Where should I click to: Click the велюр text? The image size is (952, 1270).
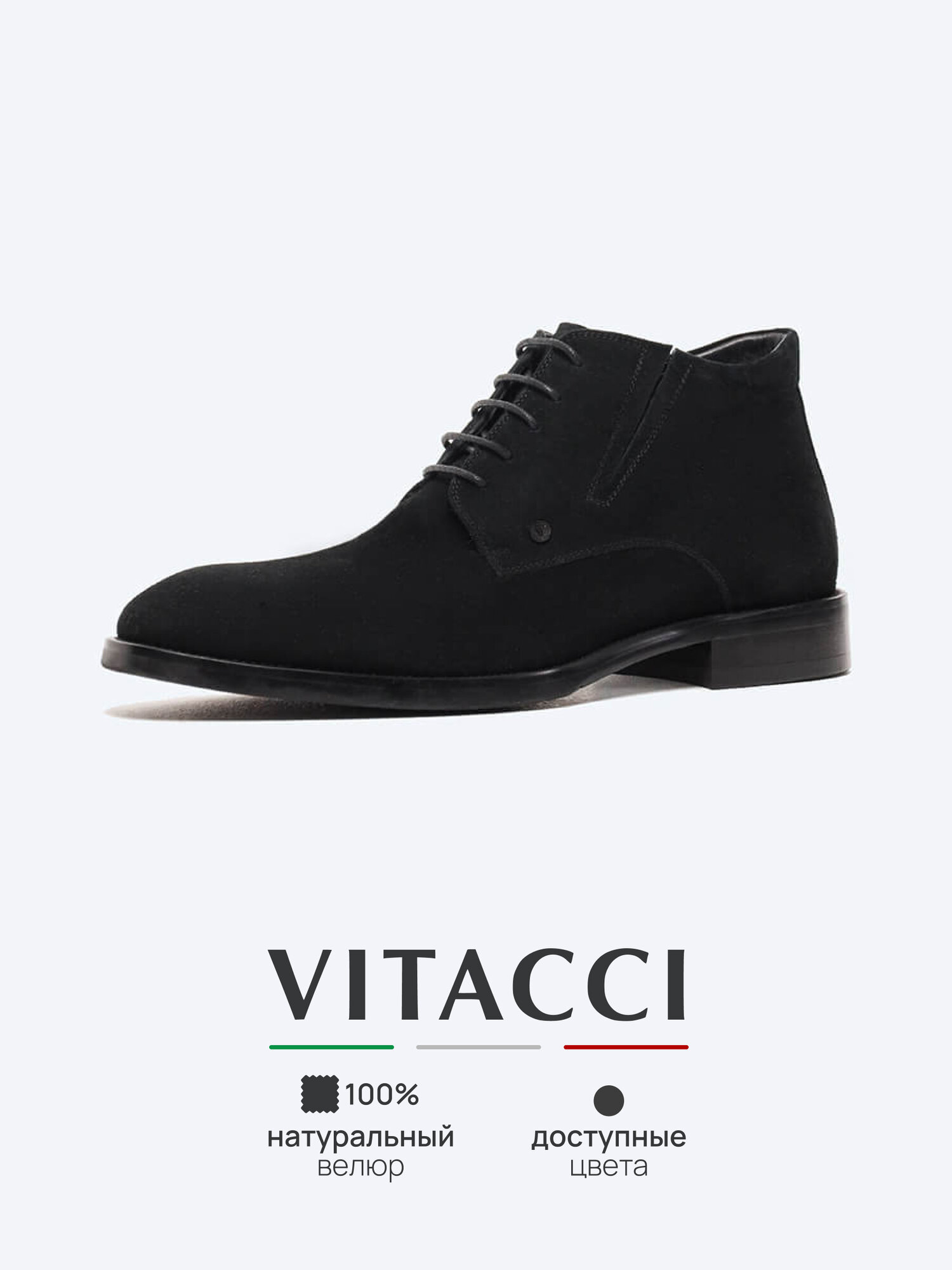click(x=360, y=1167)
